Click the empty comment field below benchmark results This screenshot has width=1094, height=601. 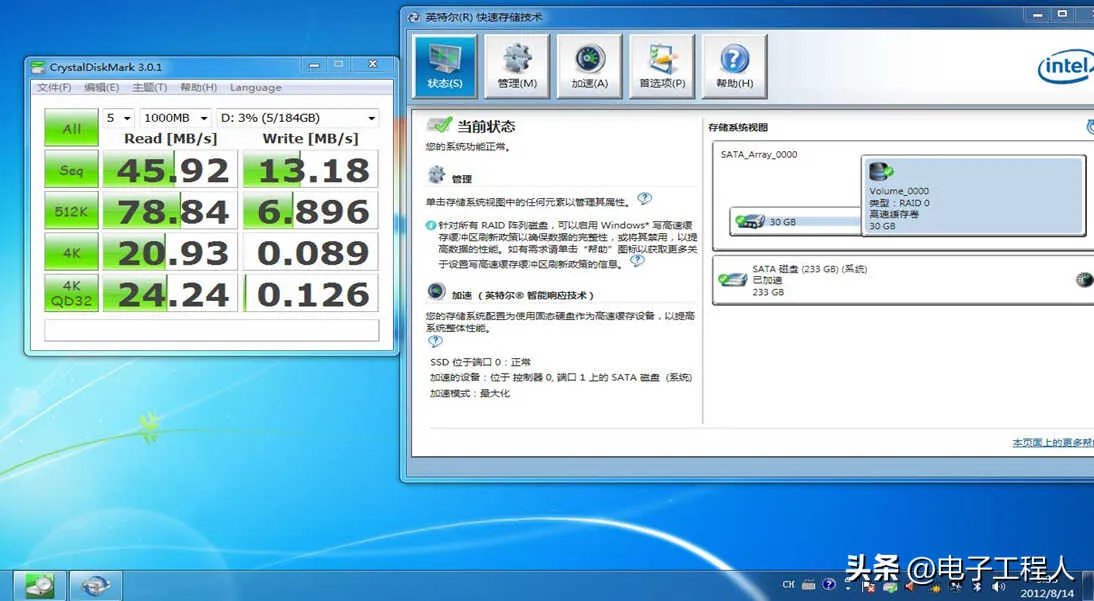[210, 330]
